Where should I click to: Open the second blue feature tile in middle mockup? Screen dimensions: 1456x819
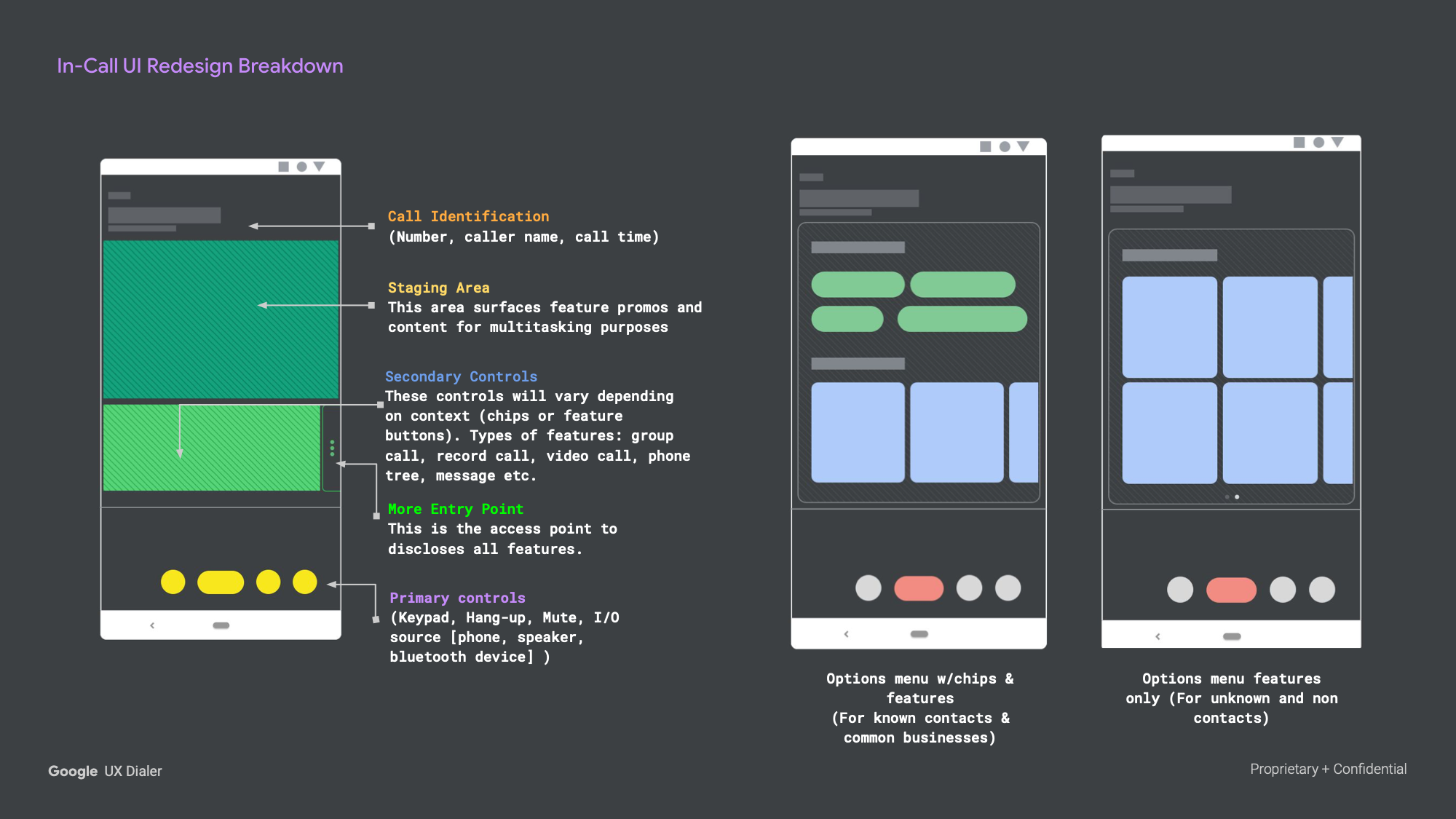tap(957, 432)
